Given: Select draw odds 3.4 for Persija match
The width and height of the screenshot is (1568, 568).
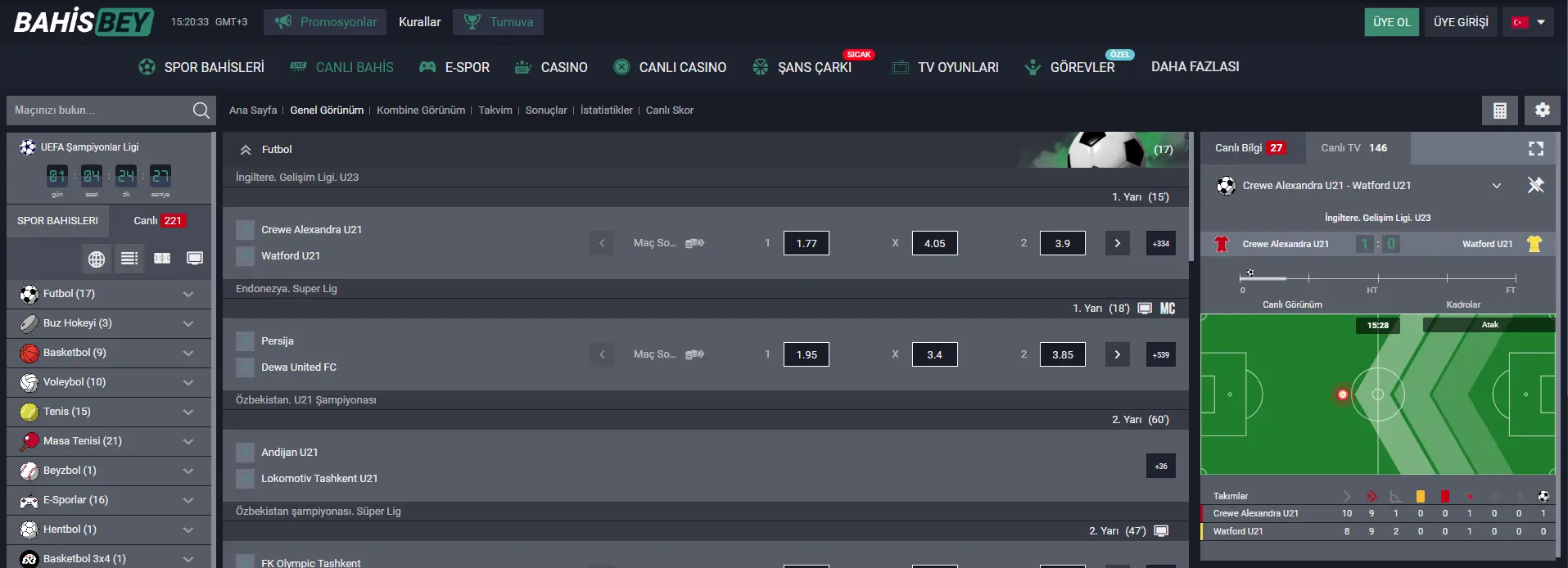Looking at the screenshot, I should 934,354.
